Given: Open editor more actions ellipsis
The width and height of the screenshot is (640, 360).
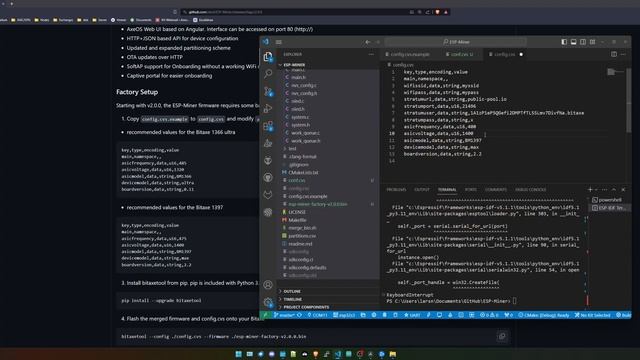Looking at the screenshot, I should 623,54.
